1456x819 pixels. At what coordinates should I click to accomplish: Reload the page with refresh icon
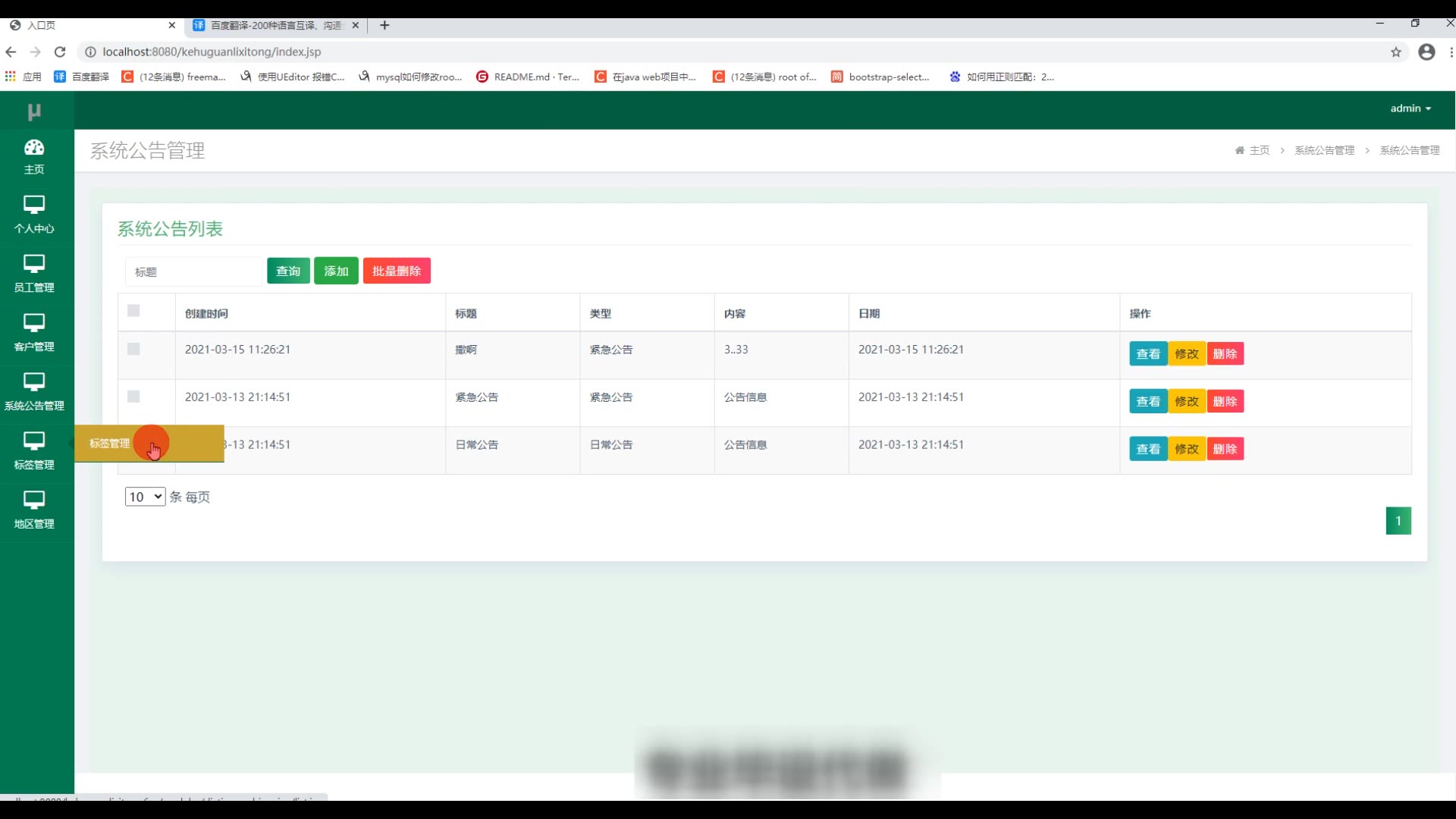(x=60, y=52)
